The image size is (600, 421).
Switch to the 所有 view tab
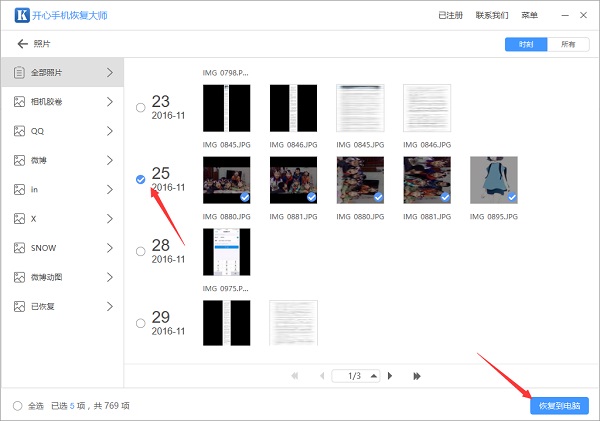pos(568,45)
